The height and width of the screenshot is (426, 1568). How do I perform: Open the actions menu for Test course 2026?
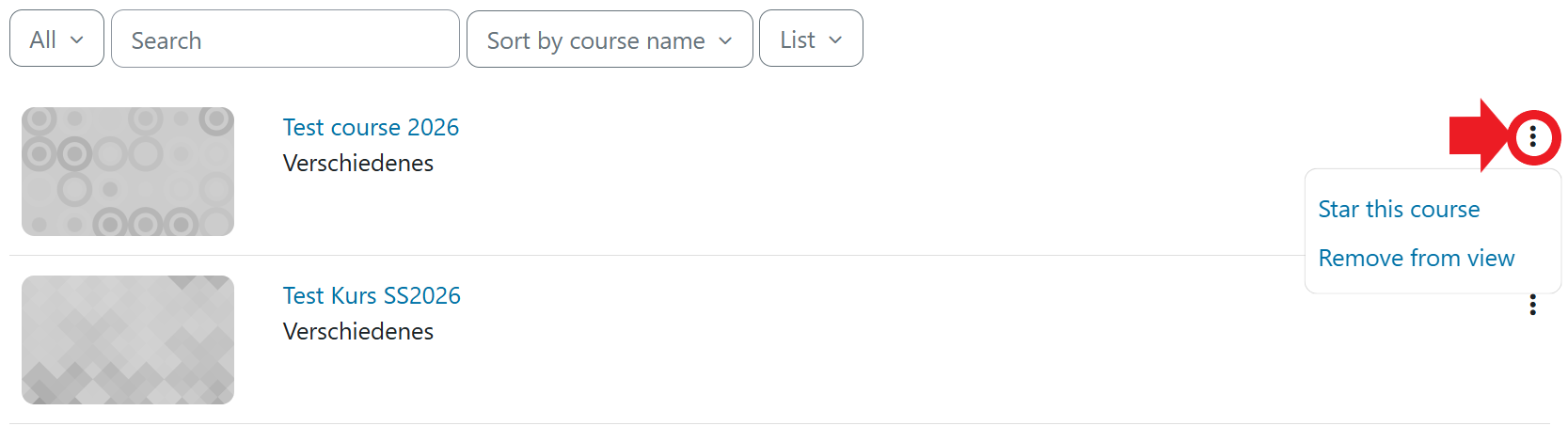1532,137
